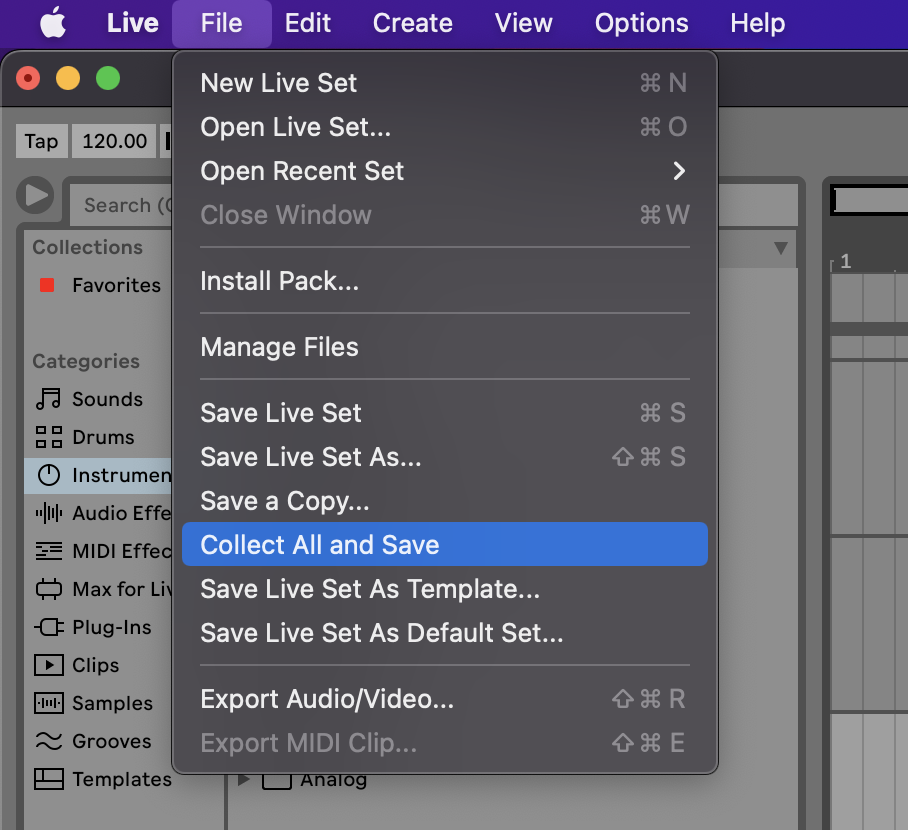Click the Sounds category icon
This screenshot has width=908, height=830.
48,399
